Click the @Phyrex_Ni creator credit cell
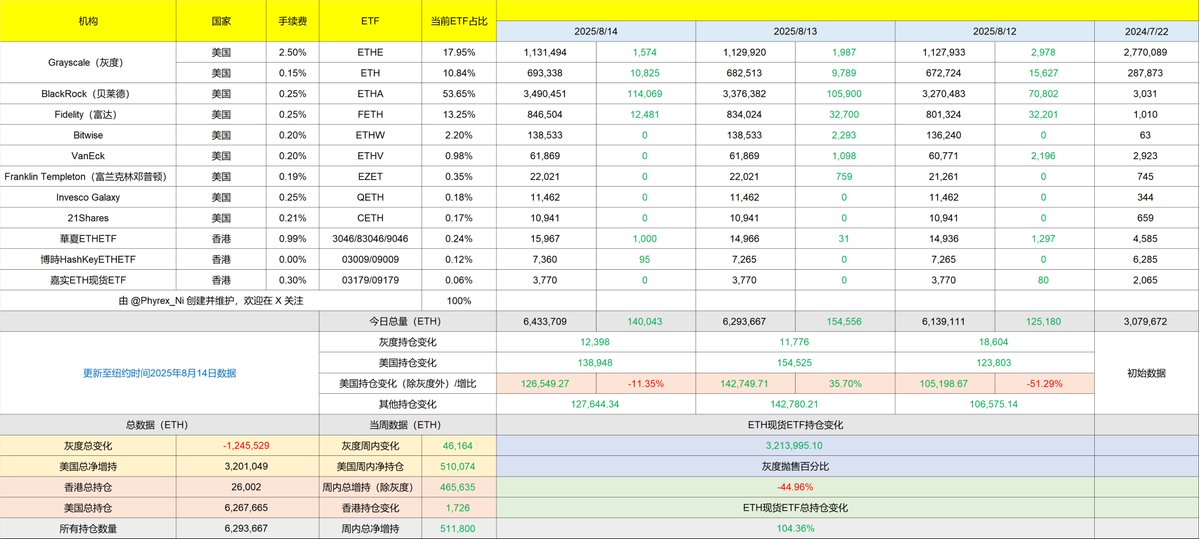The image size is (1199, 539). click(x=211, y=300)
